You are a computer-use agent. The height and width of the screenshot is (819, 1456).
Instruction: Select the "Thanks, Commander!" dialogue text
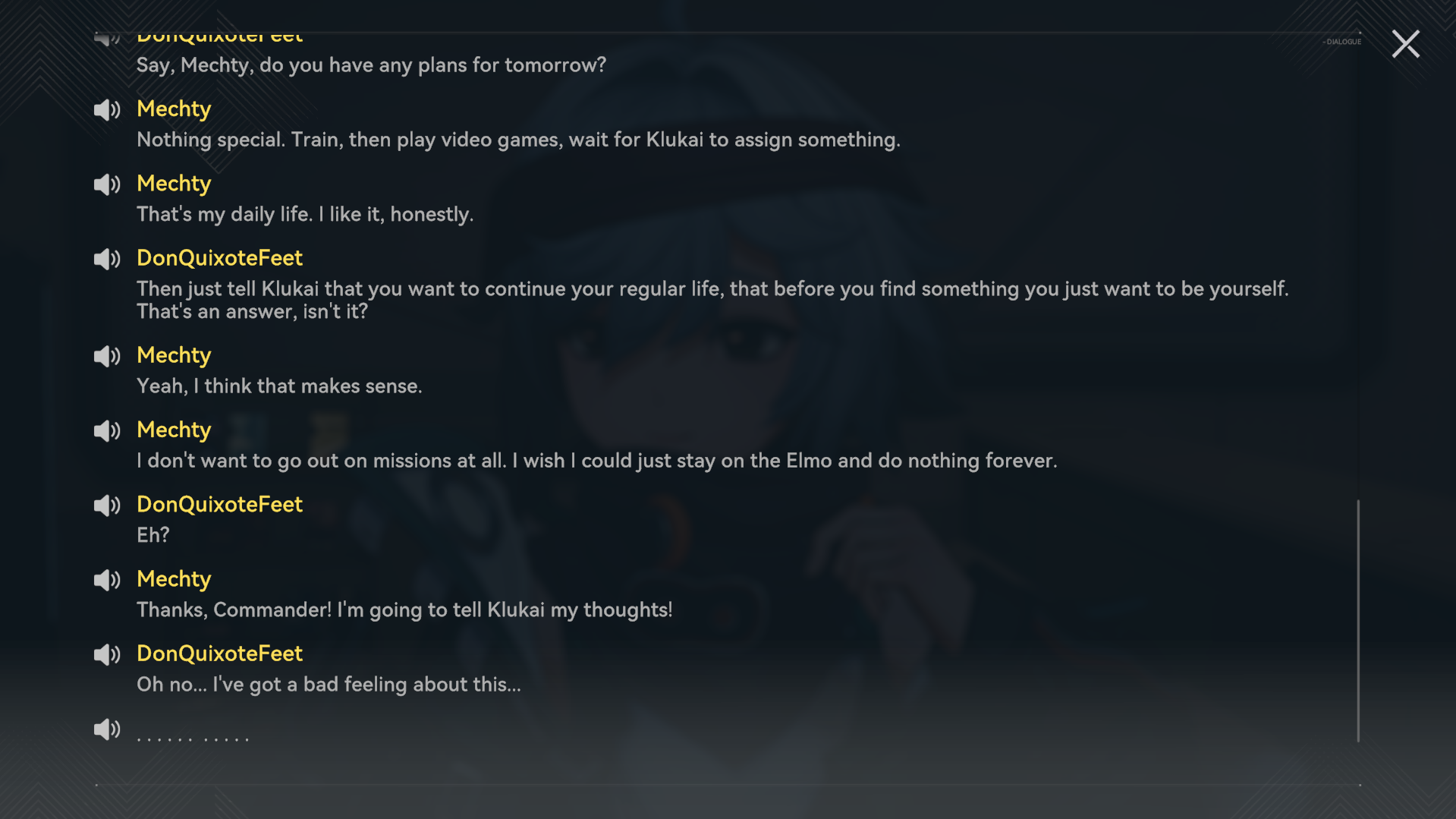(404, 610)
